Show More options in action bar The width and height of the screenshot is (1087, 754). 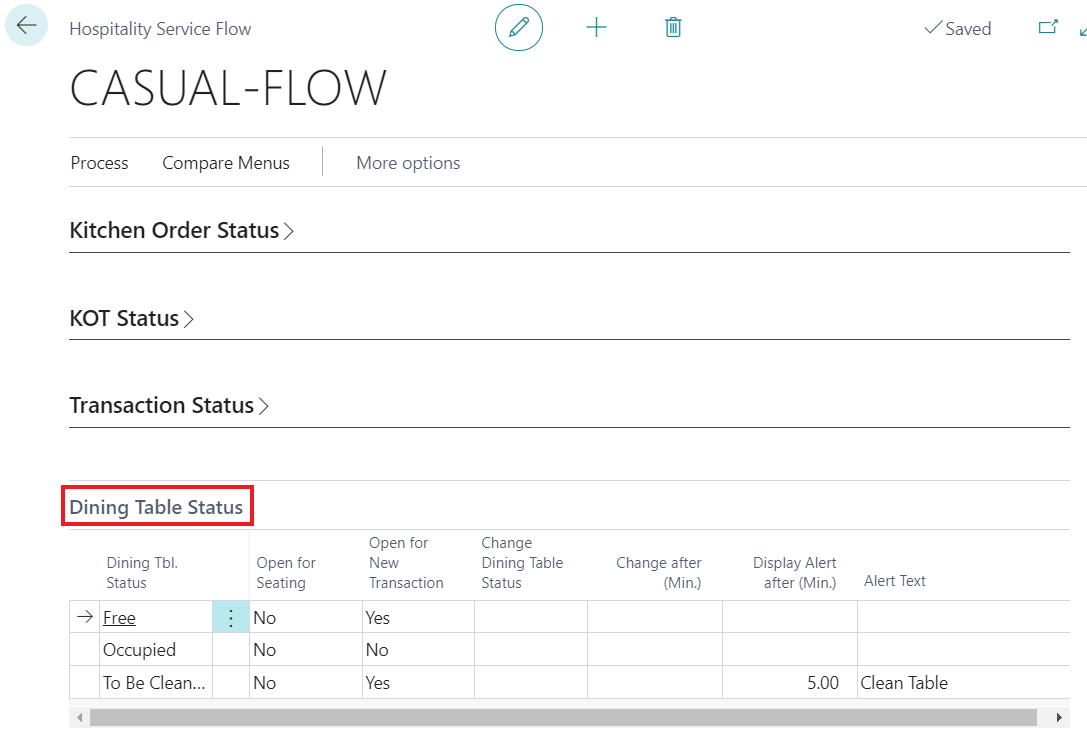pyautogui.click(x=408, y=163)
